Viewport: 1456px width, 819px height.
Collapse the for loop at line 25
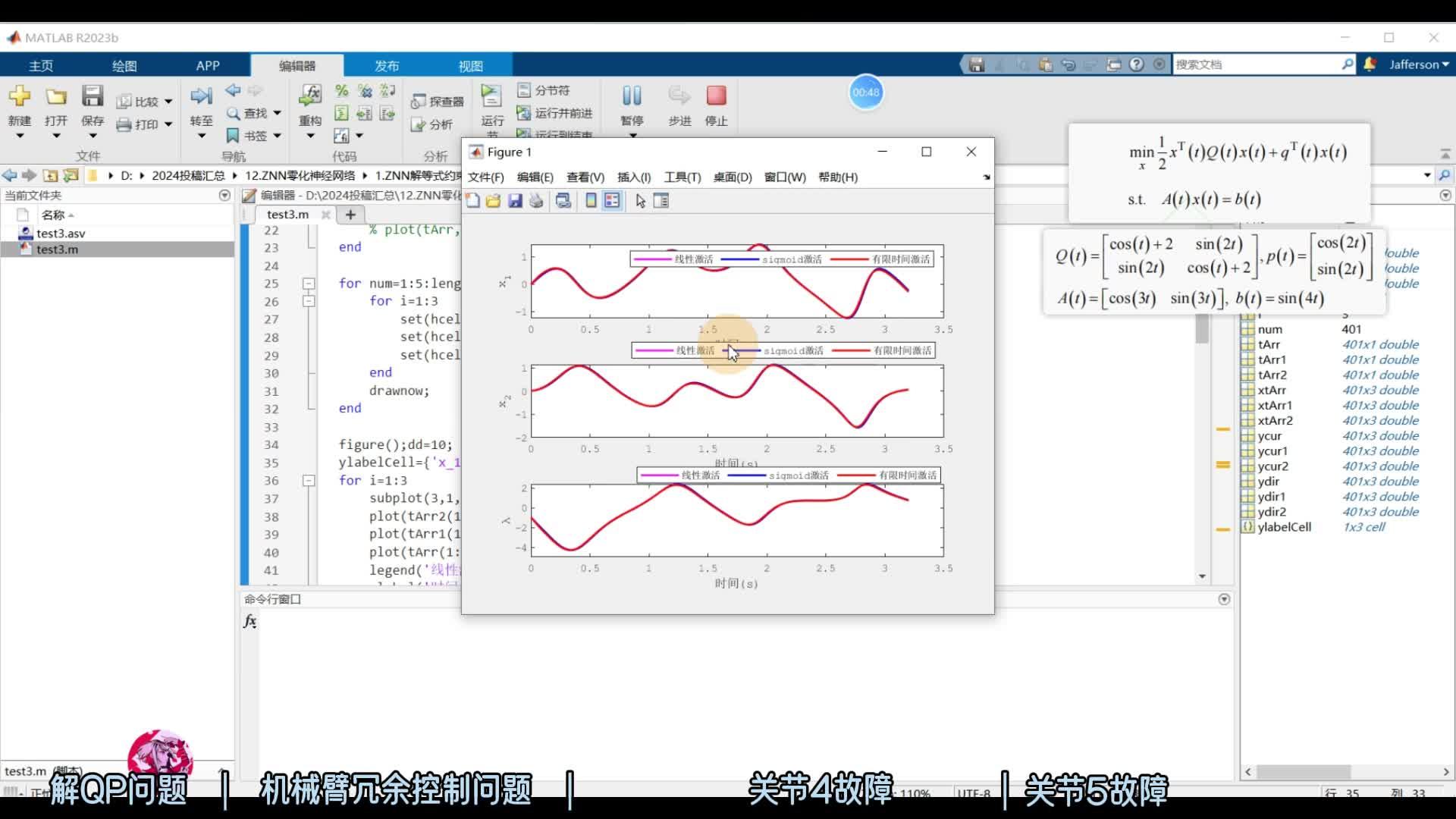pyautogui.click(x=309, y=284)
